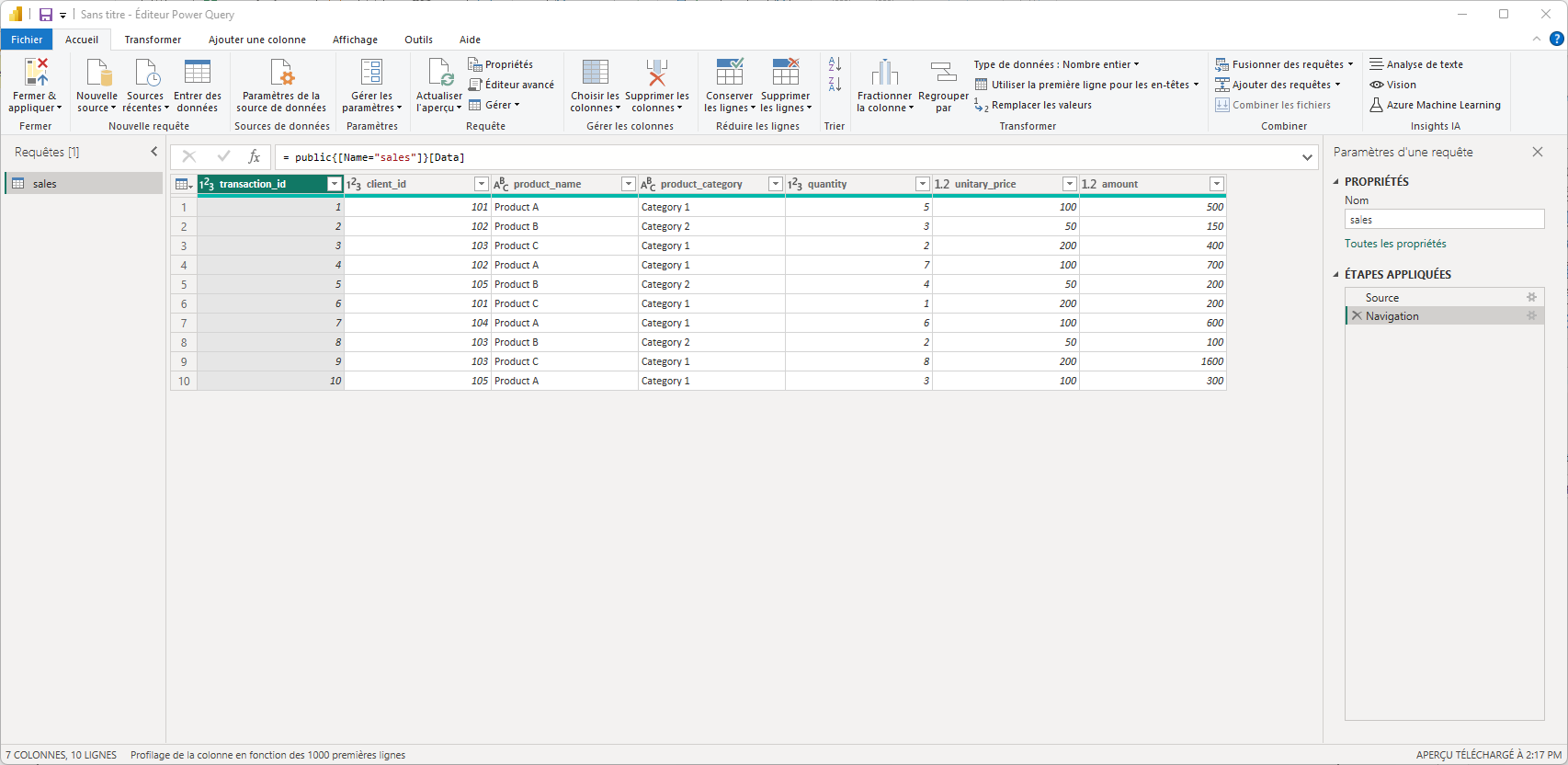
Task: Click Regrouper par icon
Action: [944, 72]
